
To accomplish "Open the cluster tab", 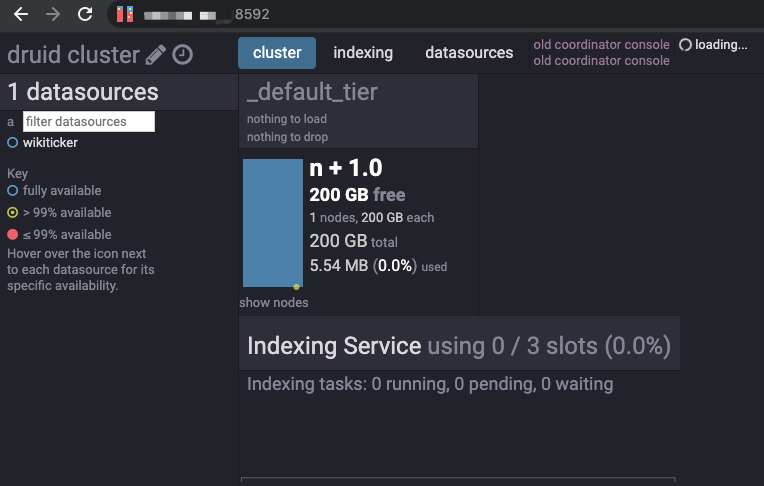I will [277, 53].
